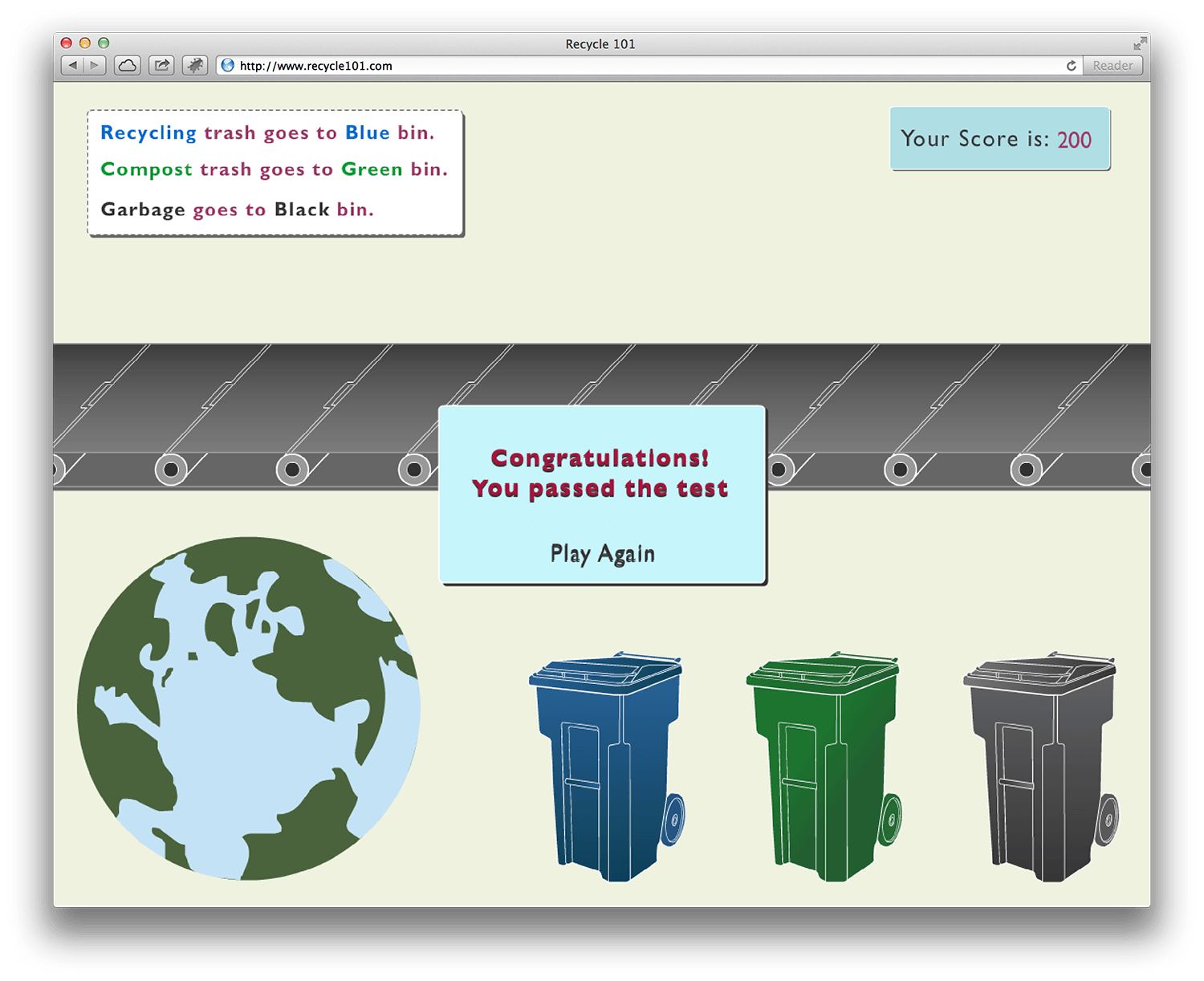Minimize the window with the yellow button
This screenshot has height=981, width=1204.
tap(85, 43)
